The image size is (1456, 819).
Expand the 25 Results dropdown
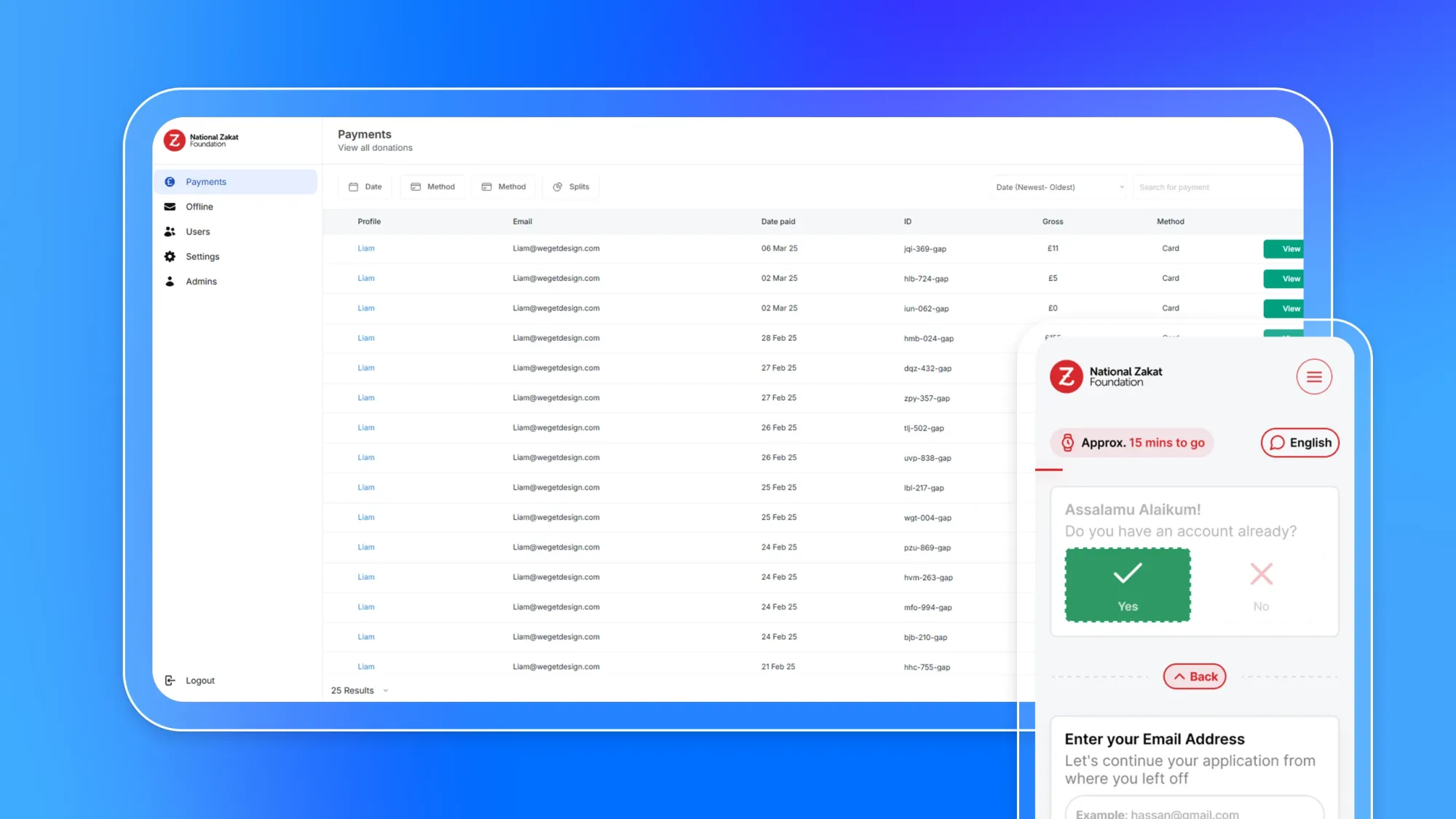pyautogui.click(x=358, y=690)
